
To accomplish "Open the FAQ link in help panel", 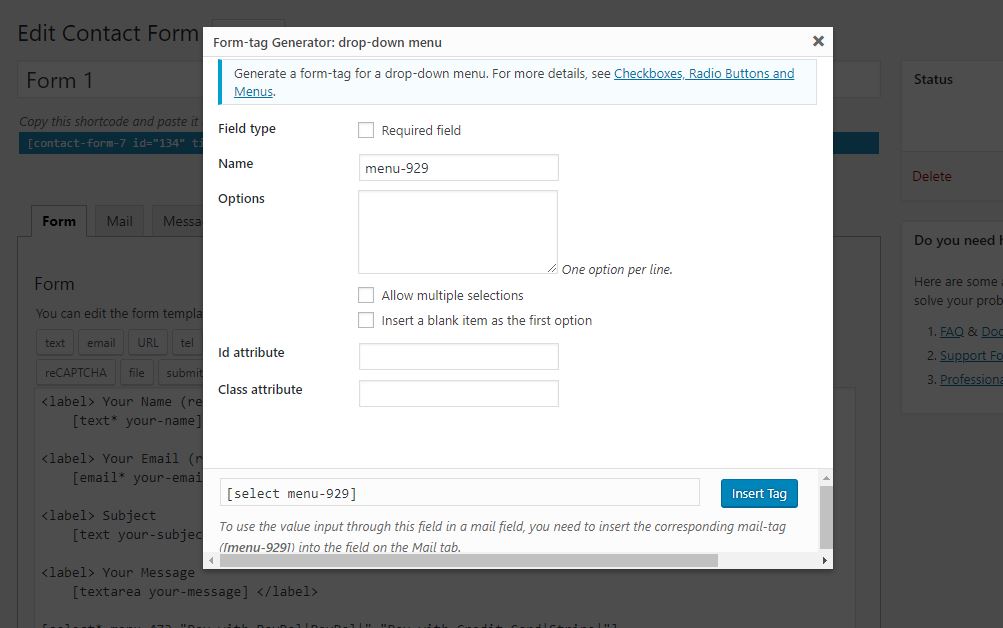I will 951,331.
